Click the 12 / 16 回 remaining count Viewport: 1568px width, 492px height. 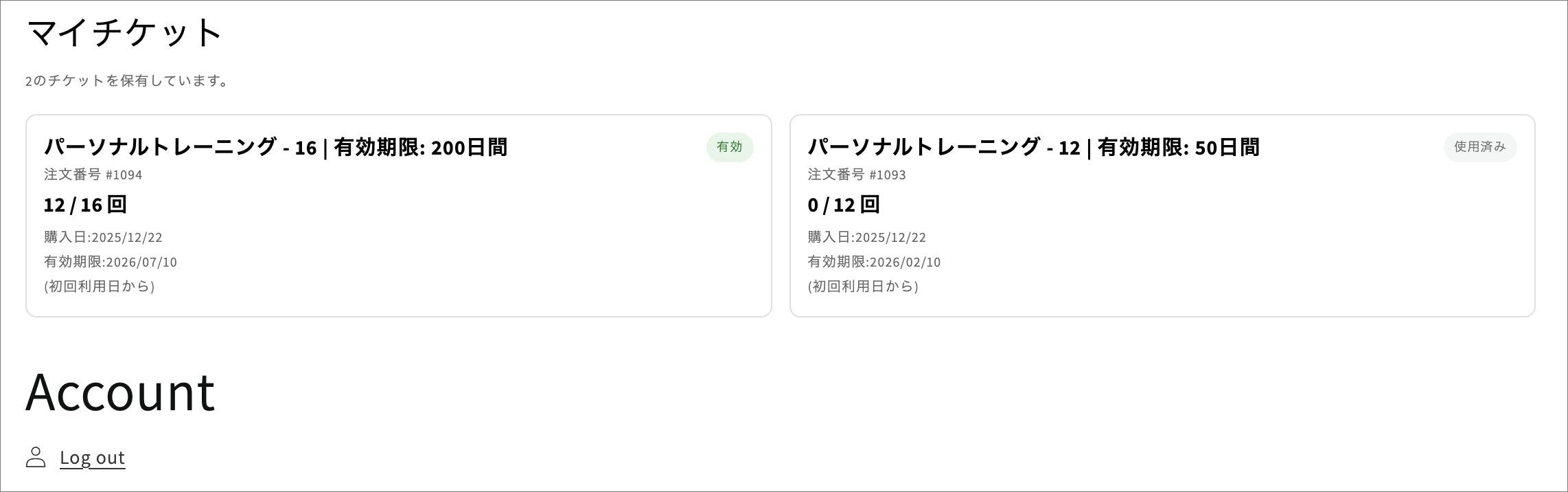tap(85, 205)
